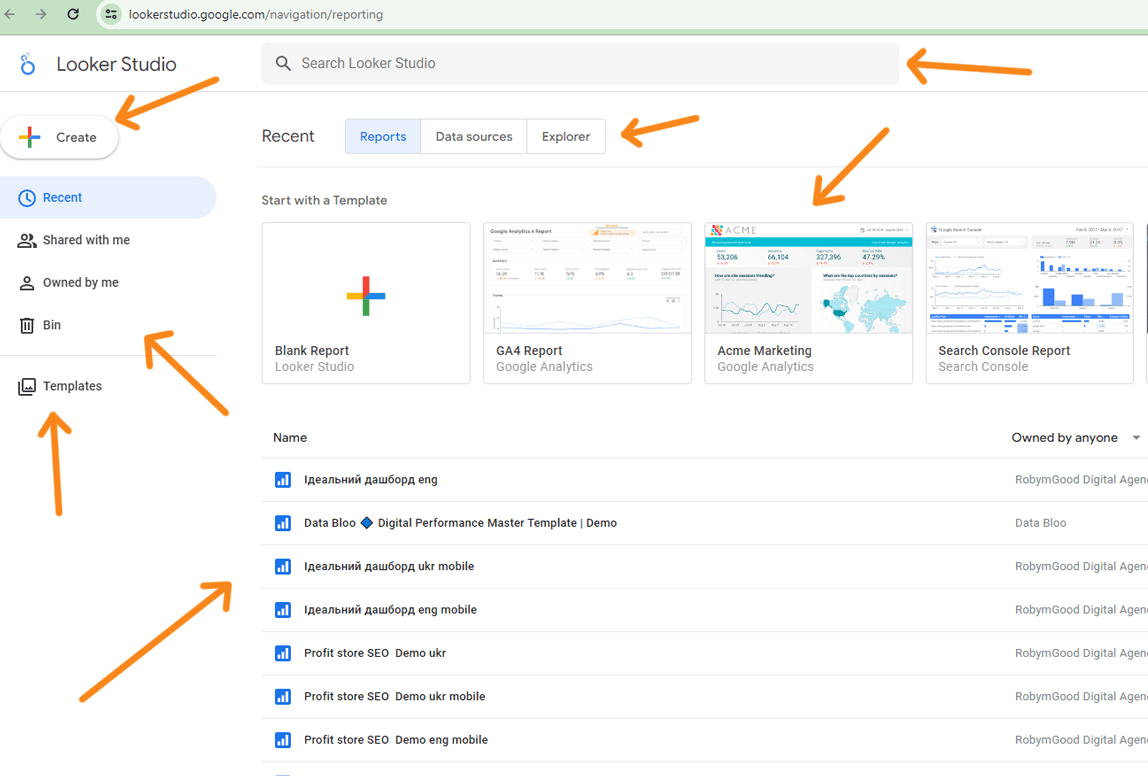This screenshot has width=1148, height=776.
Task: Click the browser address bar URL
Action: point(256,15)
